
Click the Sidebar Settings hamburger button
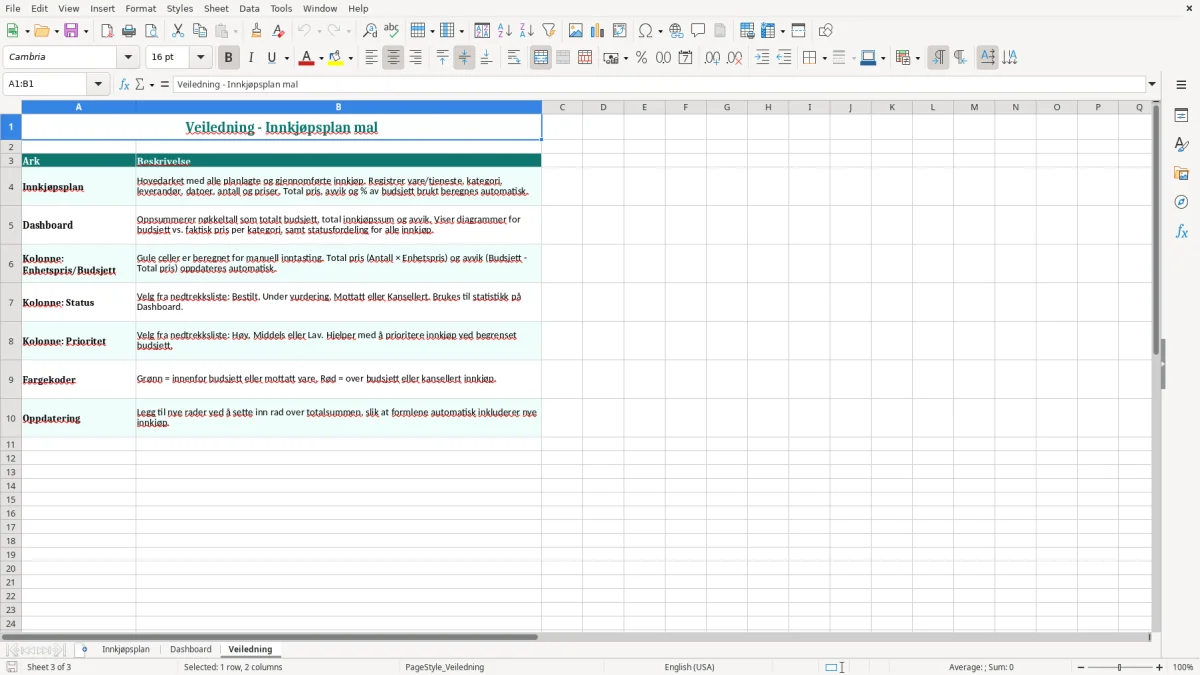pyautogui.click(x=1181, y=85)
